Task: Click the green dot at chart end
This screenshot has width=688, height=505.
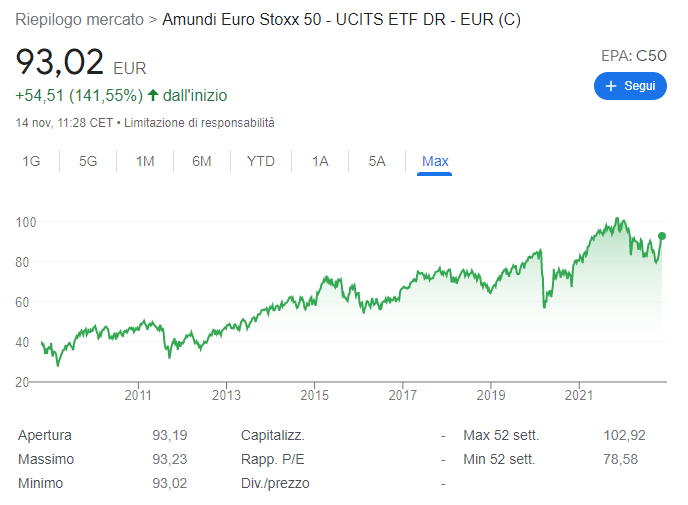Action: pyautogui.click(x=662, y=236)
